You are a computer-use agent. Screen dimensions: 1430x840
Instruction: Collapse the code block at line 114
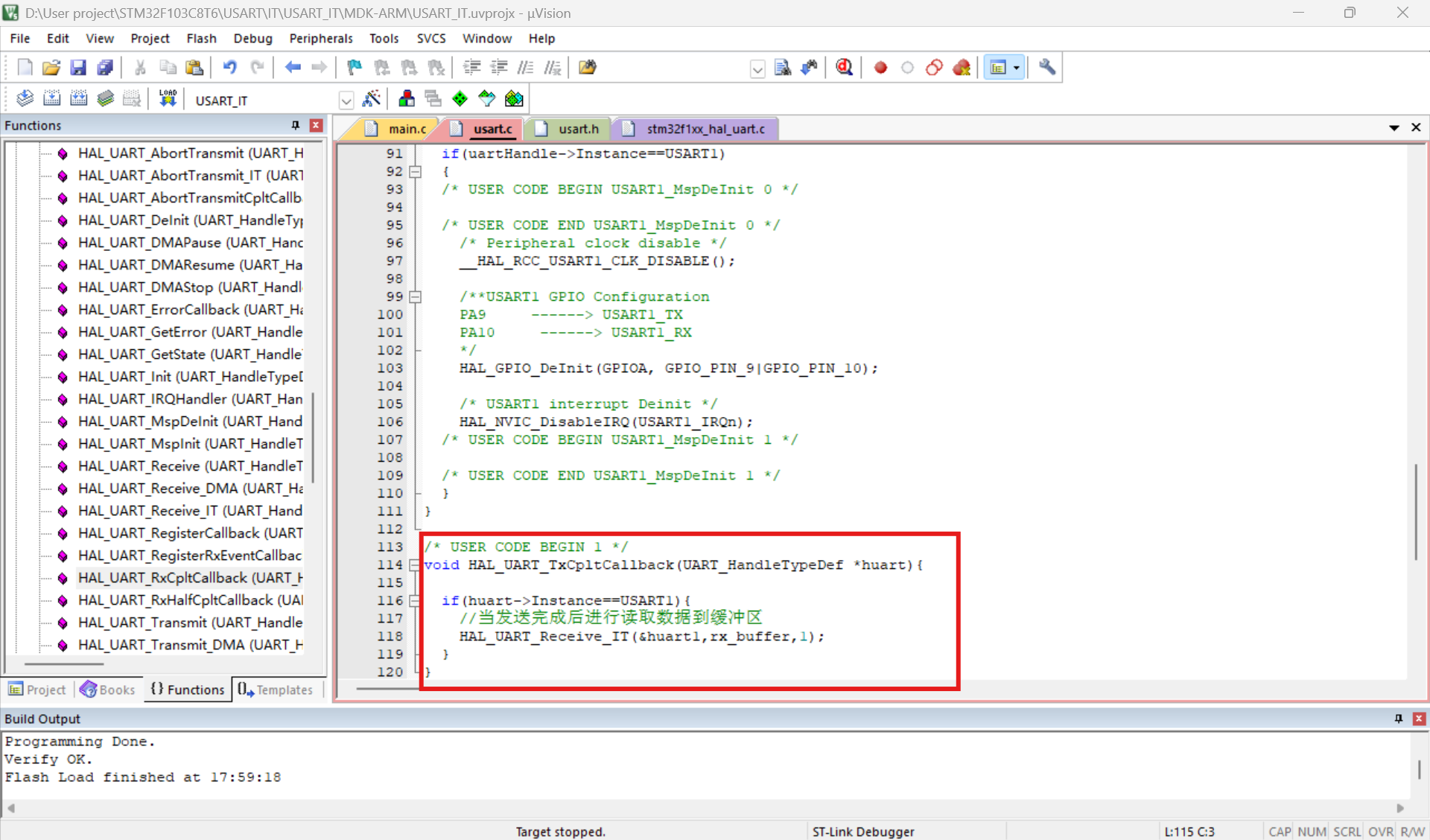point(415,565)
